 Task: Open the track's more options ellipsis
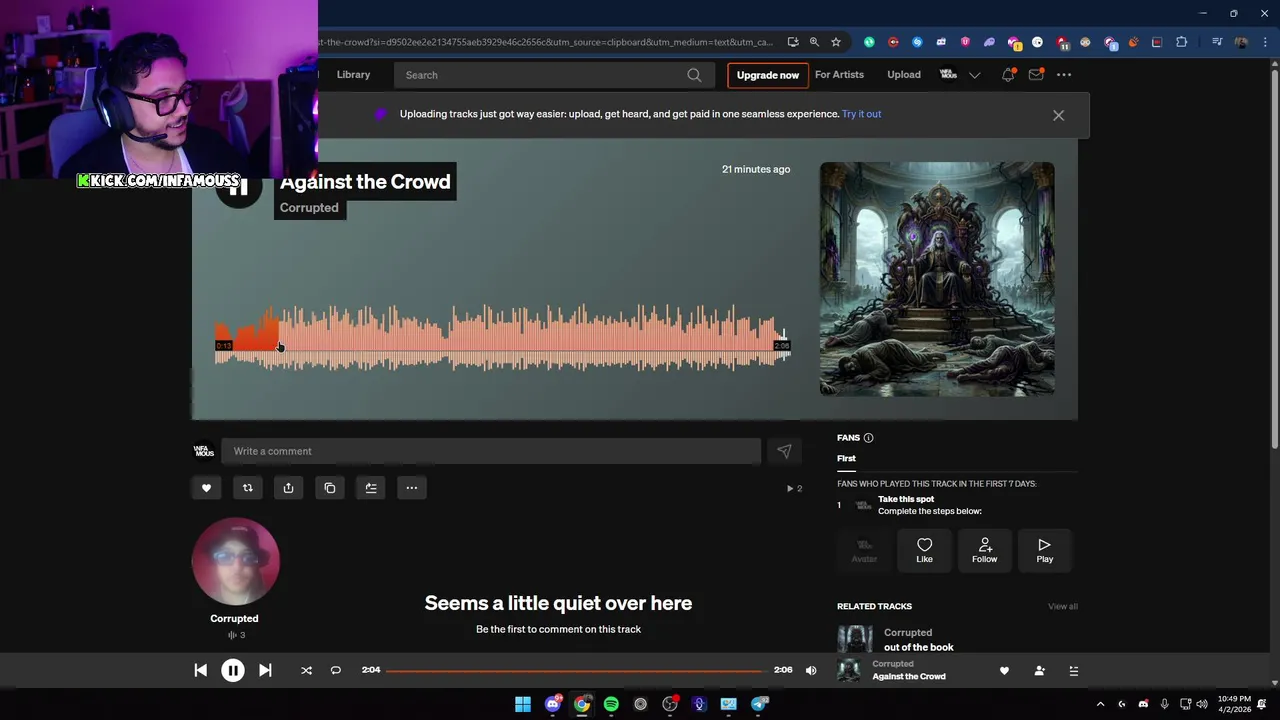[x=412, y=488]
